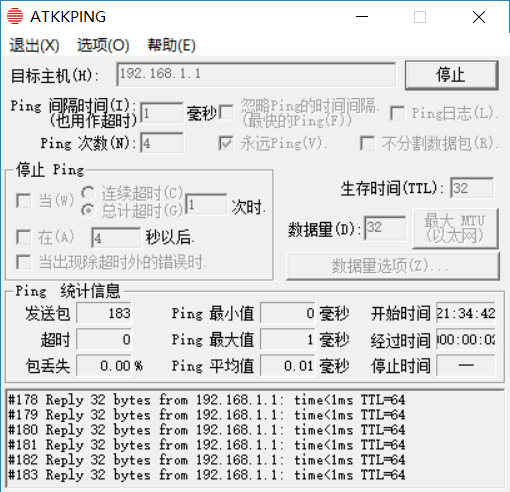Screen dimensions: 510x492
Task: Select the #182 Reply log line
Action: (207, 460)
